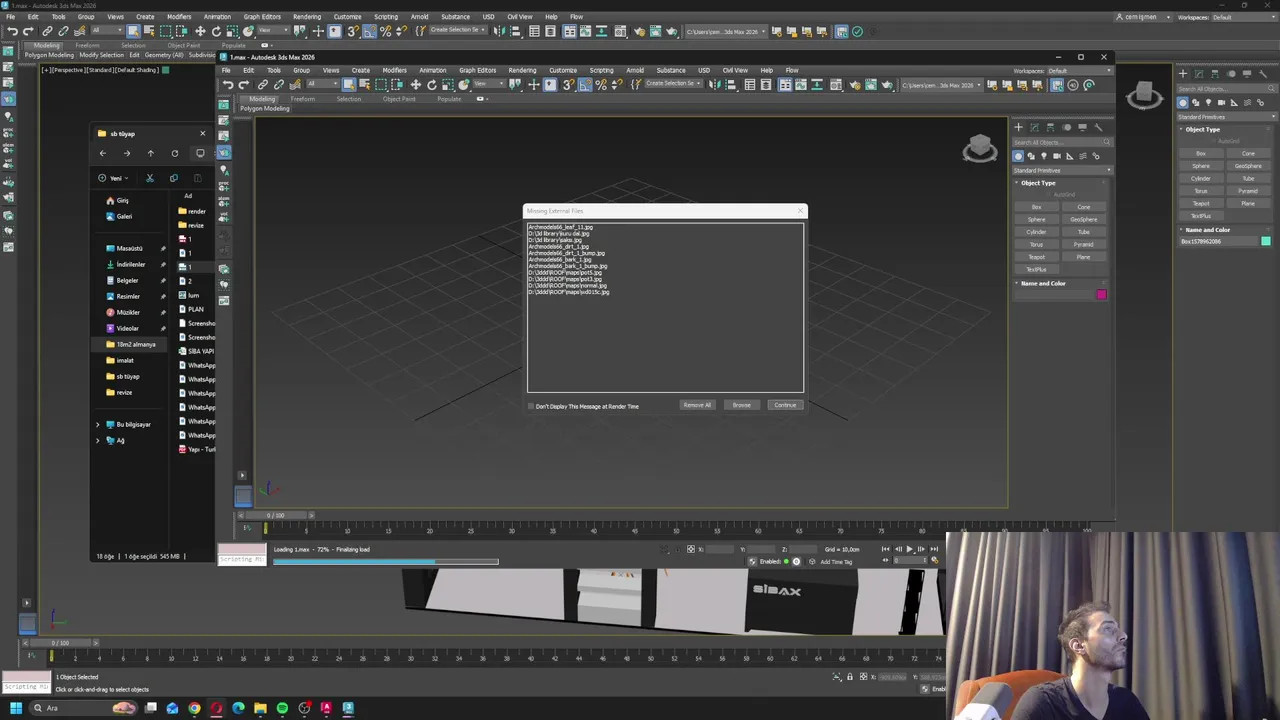Open teal object color swatch in back window
This screenshot has width=1280, height=720.
[1266, 241]
